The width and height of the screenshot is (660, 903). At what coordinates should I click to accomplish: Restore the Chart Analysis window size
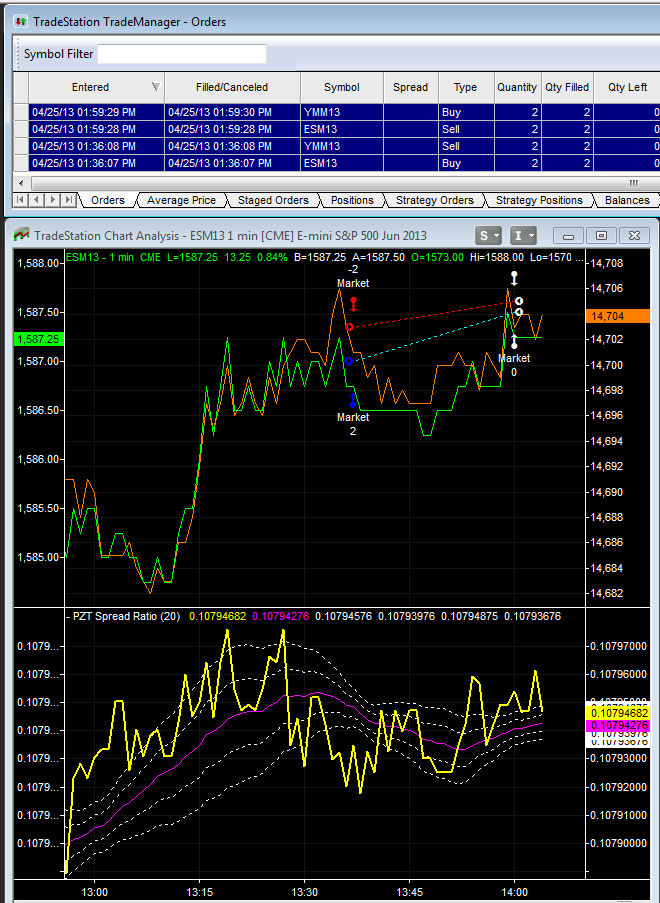601,236
